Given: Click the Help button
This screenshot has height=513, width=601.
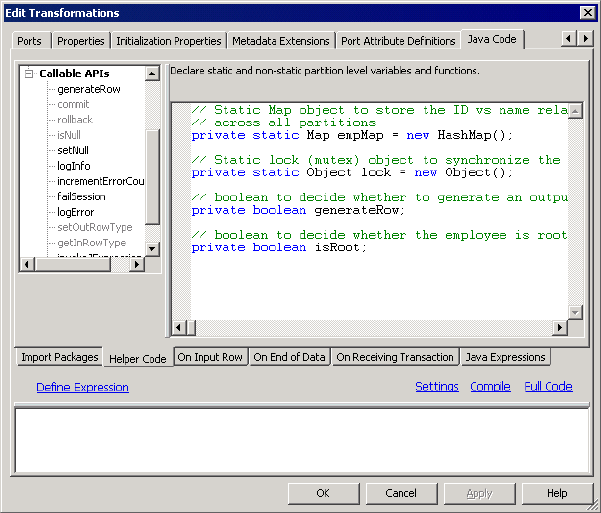Looking at the screenshot, I should point(557,493).
